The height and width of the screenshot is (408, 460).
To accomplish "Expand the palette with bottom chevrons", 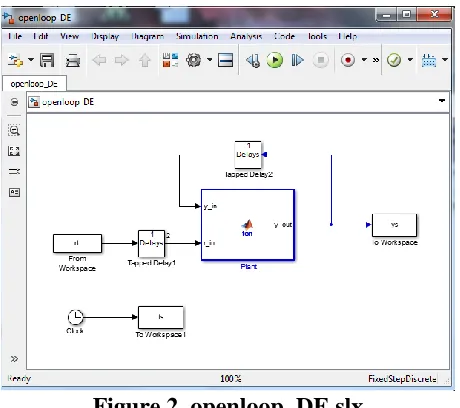I will pos(14,359).
